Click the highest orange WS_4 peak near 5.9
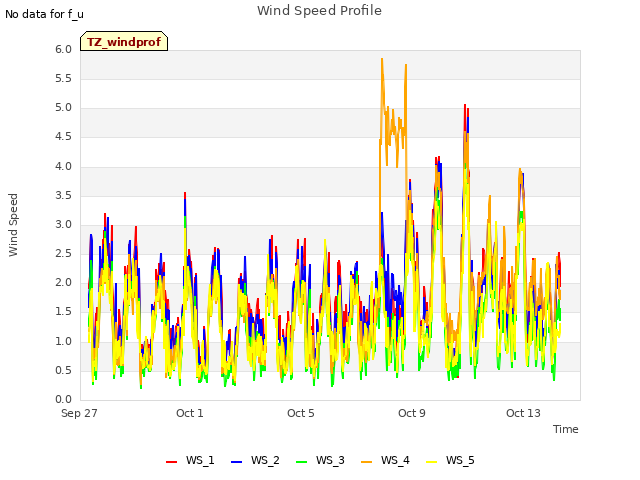This screenshot has width=640, height=480. pyautogui.click(x=382, y=60)
